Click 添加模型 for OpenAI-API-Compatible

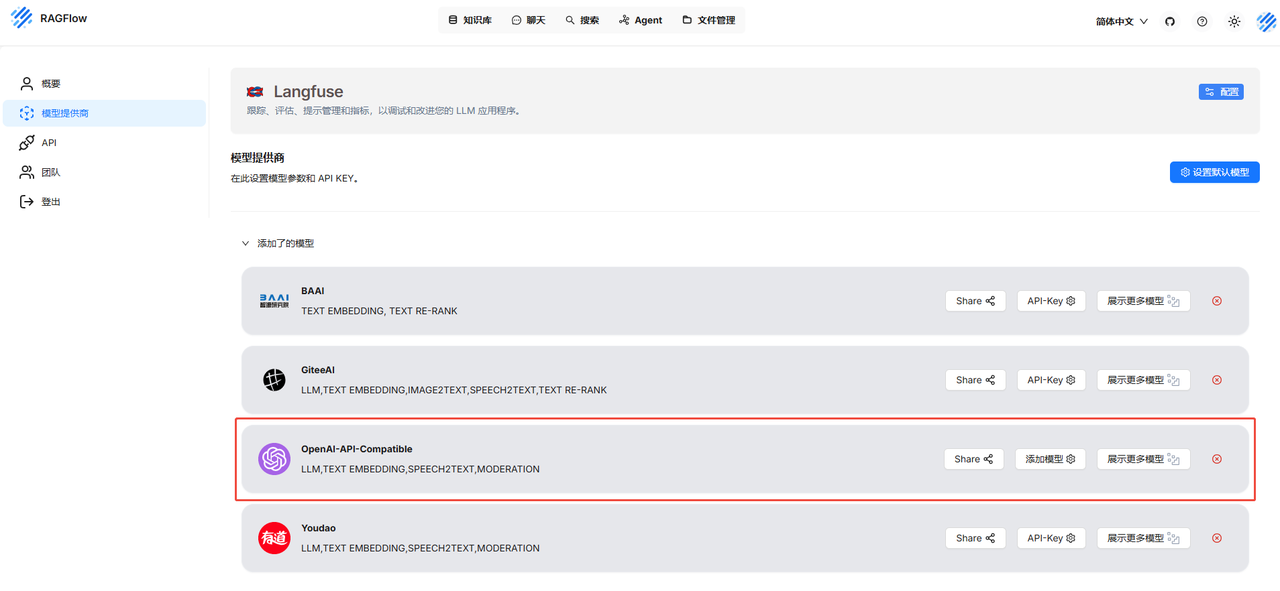click(x=1050, y=459)
